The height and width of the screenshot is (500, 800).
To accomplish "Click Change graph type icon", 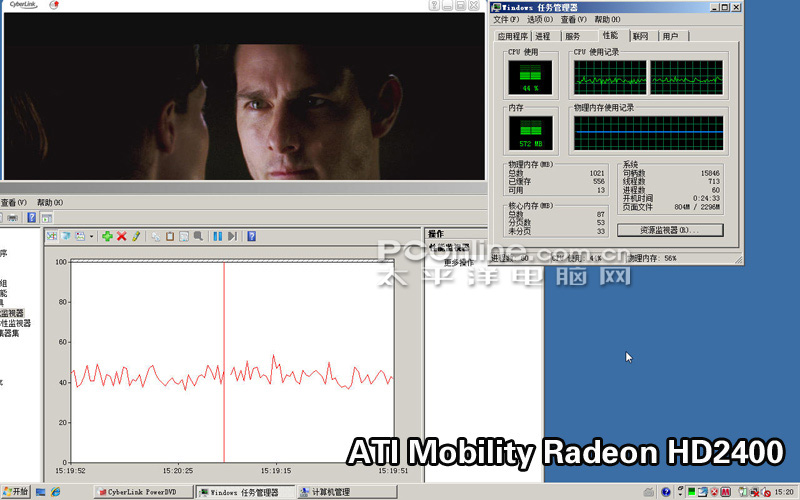I will tap(80, 236).
